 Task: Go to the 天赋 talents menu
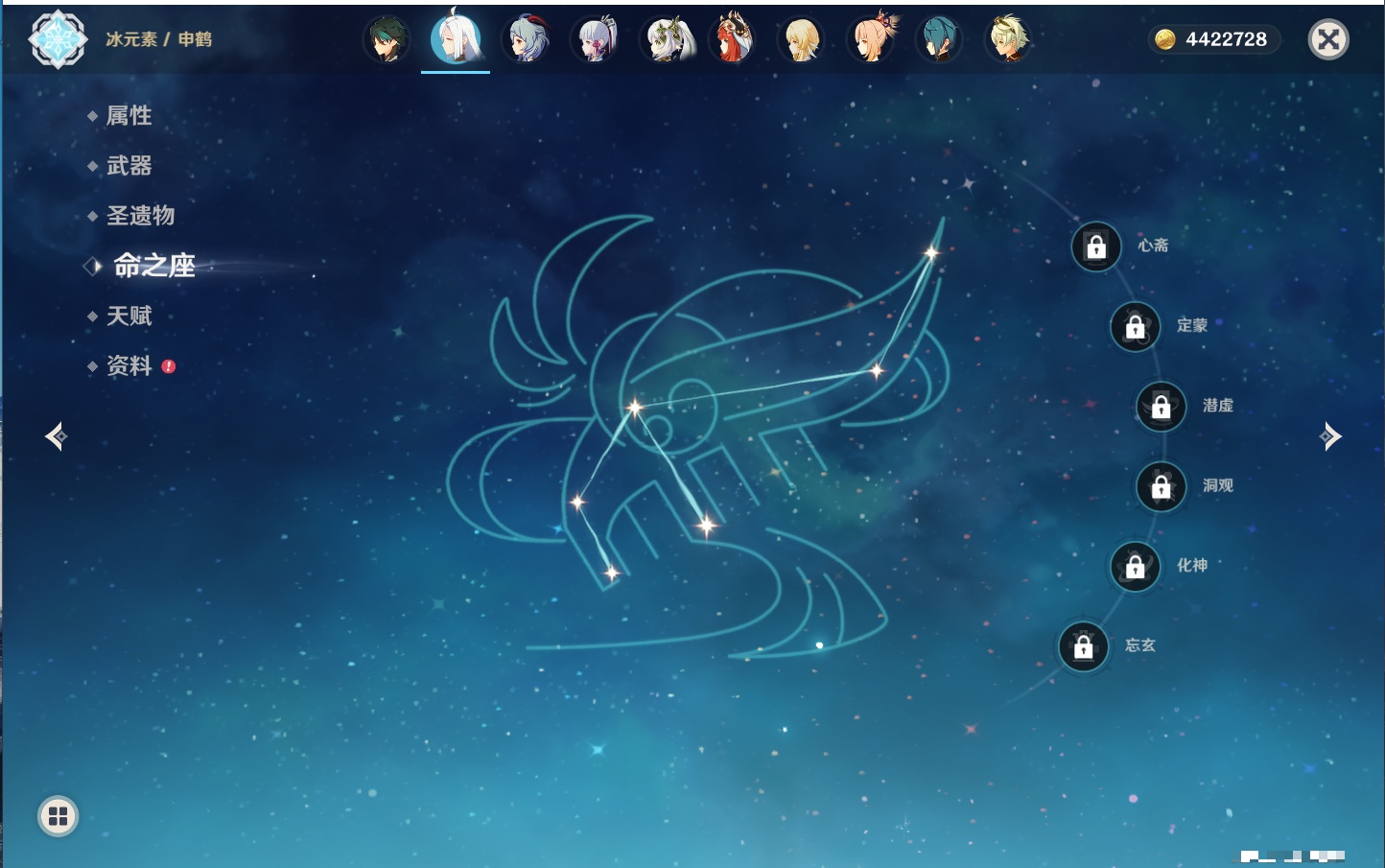pos(129,316)
